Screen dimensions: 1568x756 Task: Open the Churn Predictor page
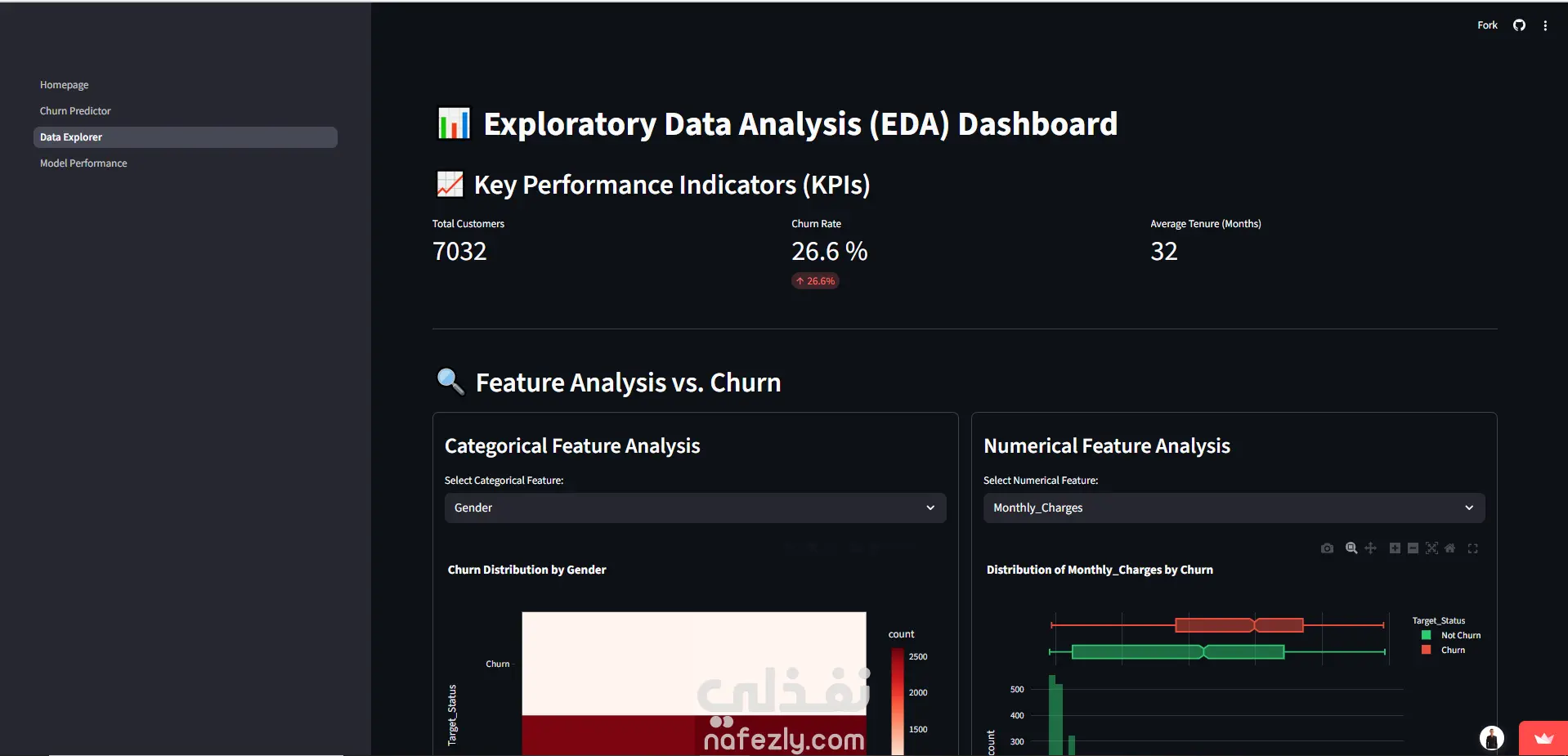(75, 111)
